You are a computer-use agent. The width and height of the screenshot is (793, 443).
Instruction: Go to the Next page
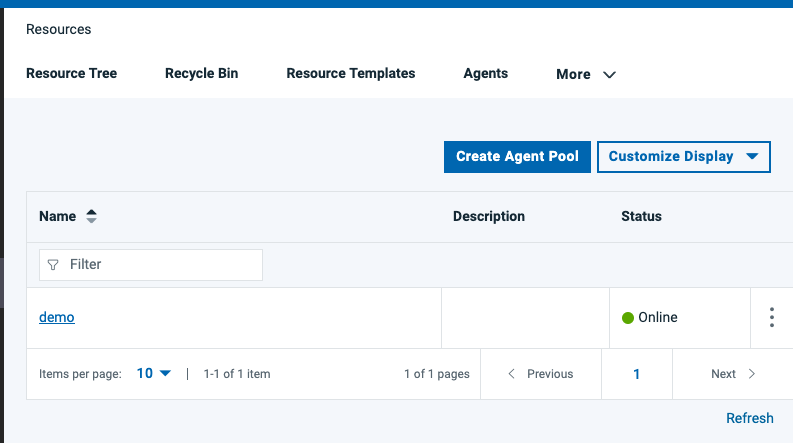[x=733, y=374]
